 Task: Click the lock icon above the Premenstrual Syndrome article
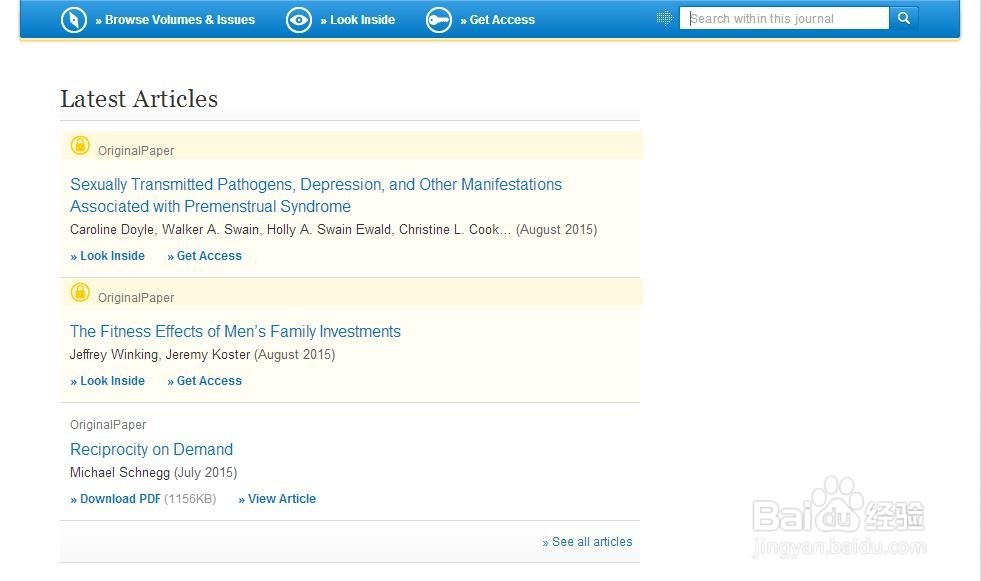[x=80, y=146]
